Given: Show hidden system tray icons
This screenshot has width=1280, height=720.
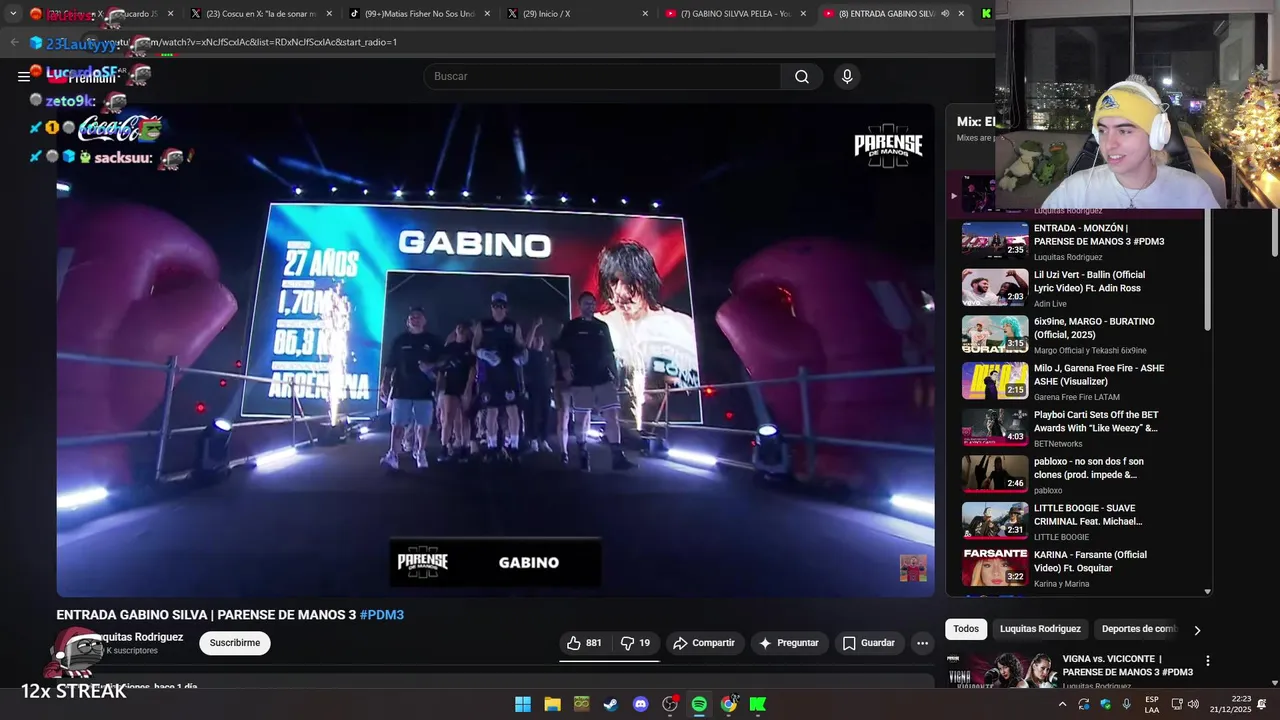Looking at the screenshot, I should [1062, 704].
